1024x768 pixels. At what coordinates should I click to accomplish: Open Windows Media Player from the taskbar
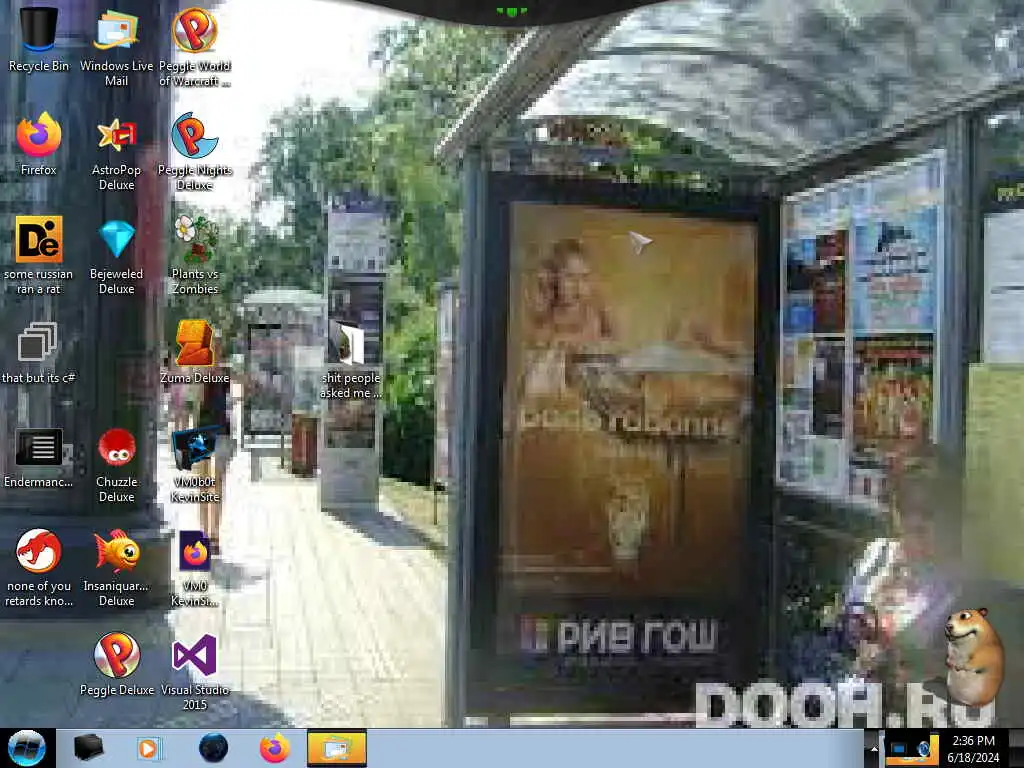click(x=148, y=748)
